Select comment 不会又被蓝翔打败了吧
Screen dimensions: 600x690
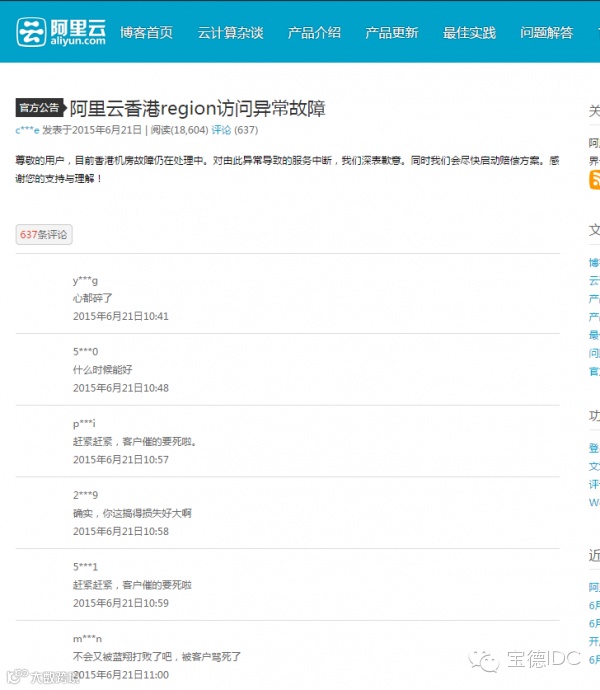[x=122, y=657]
